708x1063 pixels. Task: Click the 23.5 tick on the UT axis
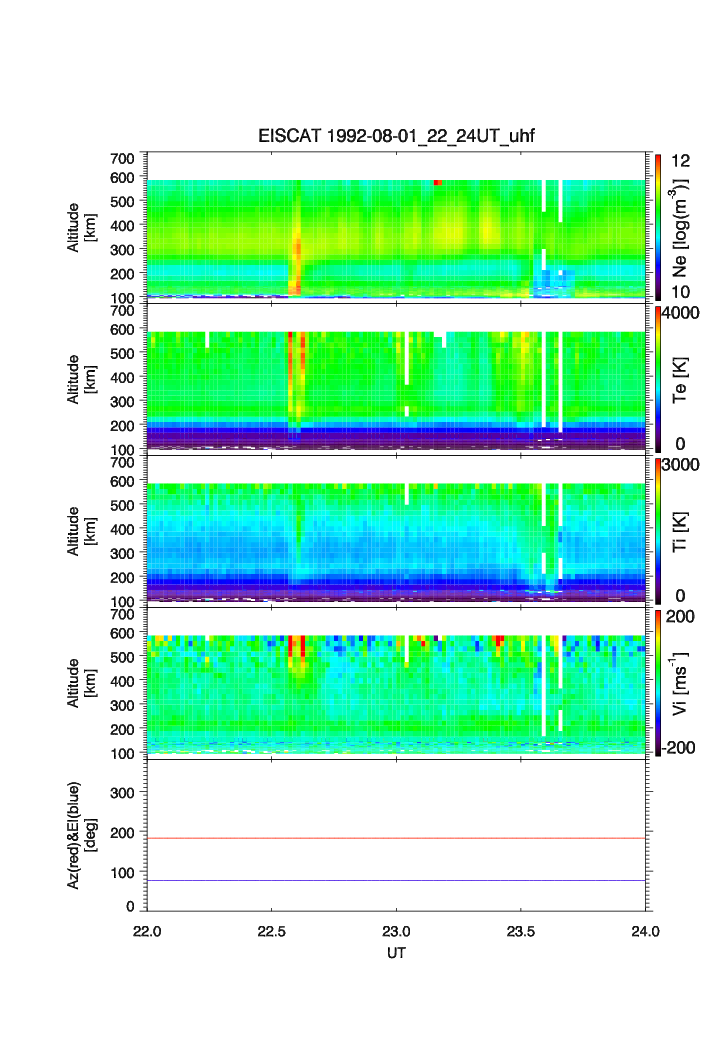tap(521, 931)
